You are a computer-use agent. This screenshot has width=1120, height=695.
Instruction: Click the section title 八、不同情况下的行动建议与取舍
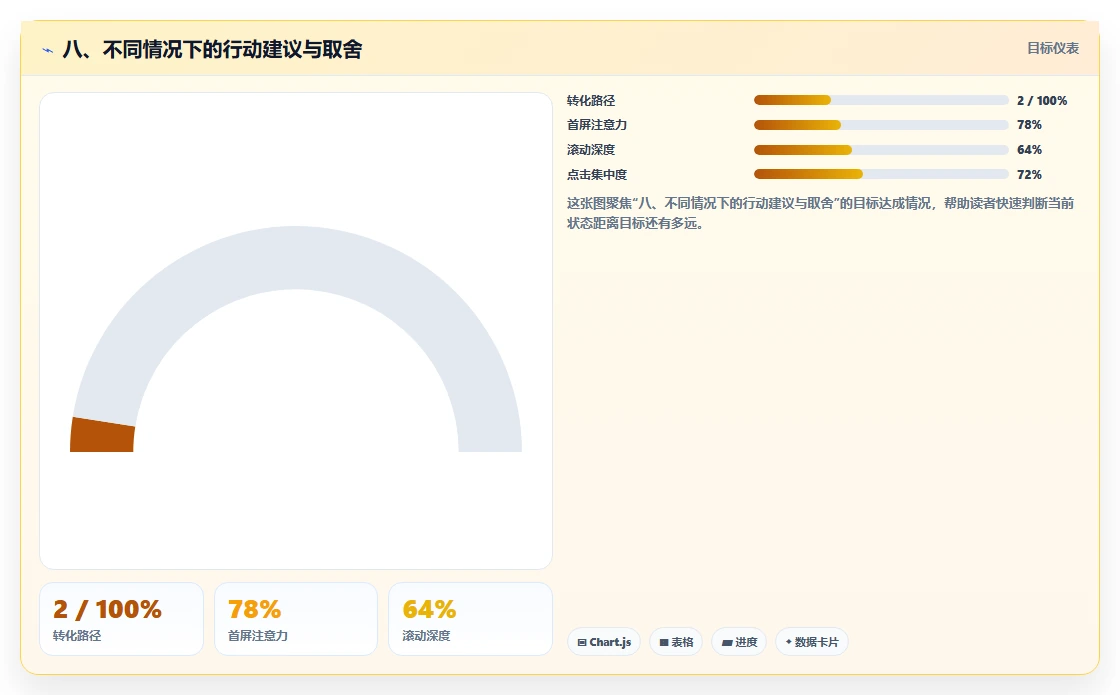click(213, 49)
